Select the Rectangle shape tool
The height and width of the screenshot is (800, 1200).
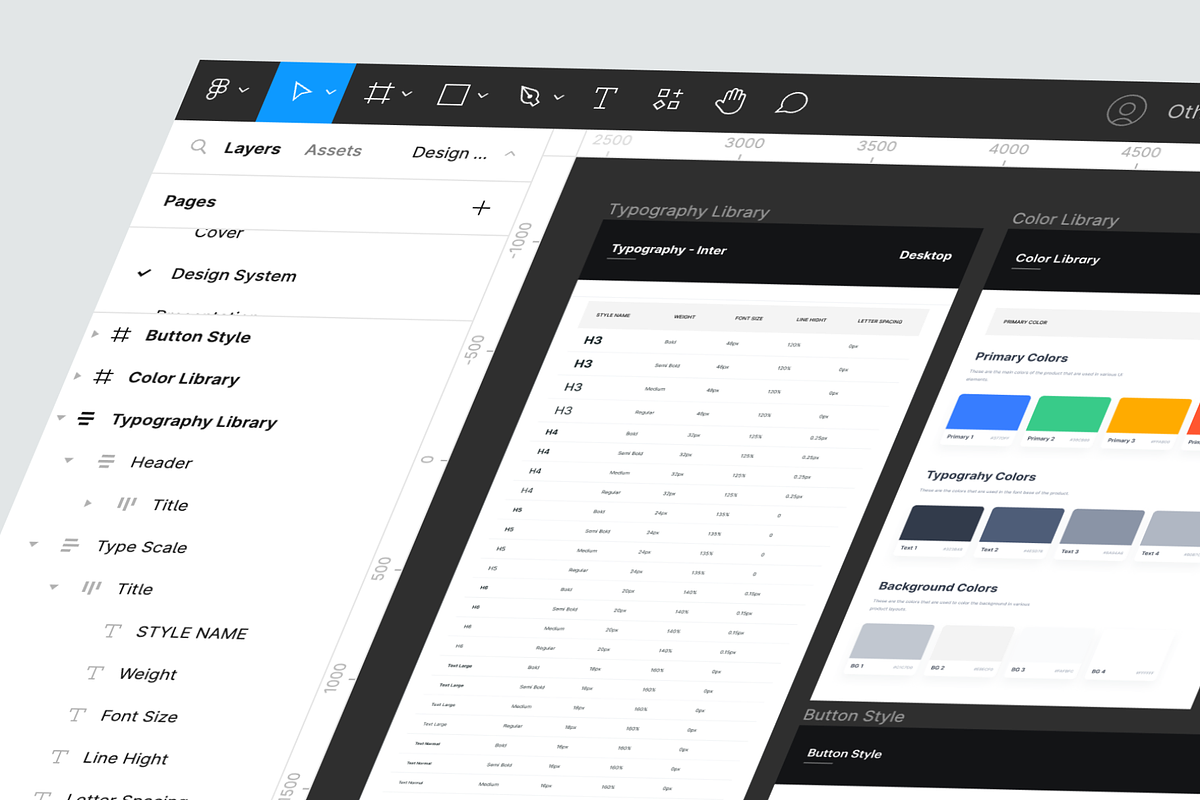454,95
